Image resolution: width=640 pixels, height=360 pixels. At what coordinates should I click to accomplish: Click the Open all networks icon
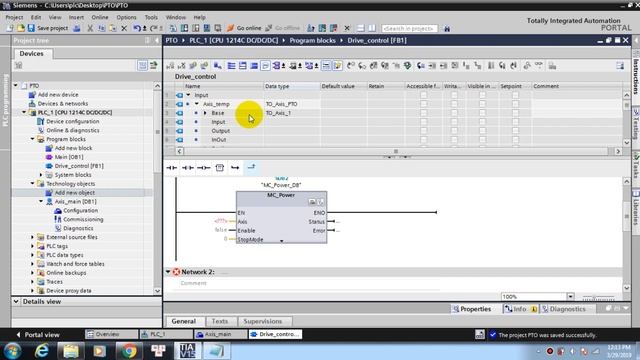point(231,66)
